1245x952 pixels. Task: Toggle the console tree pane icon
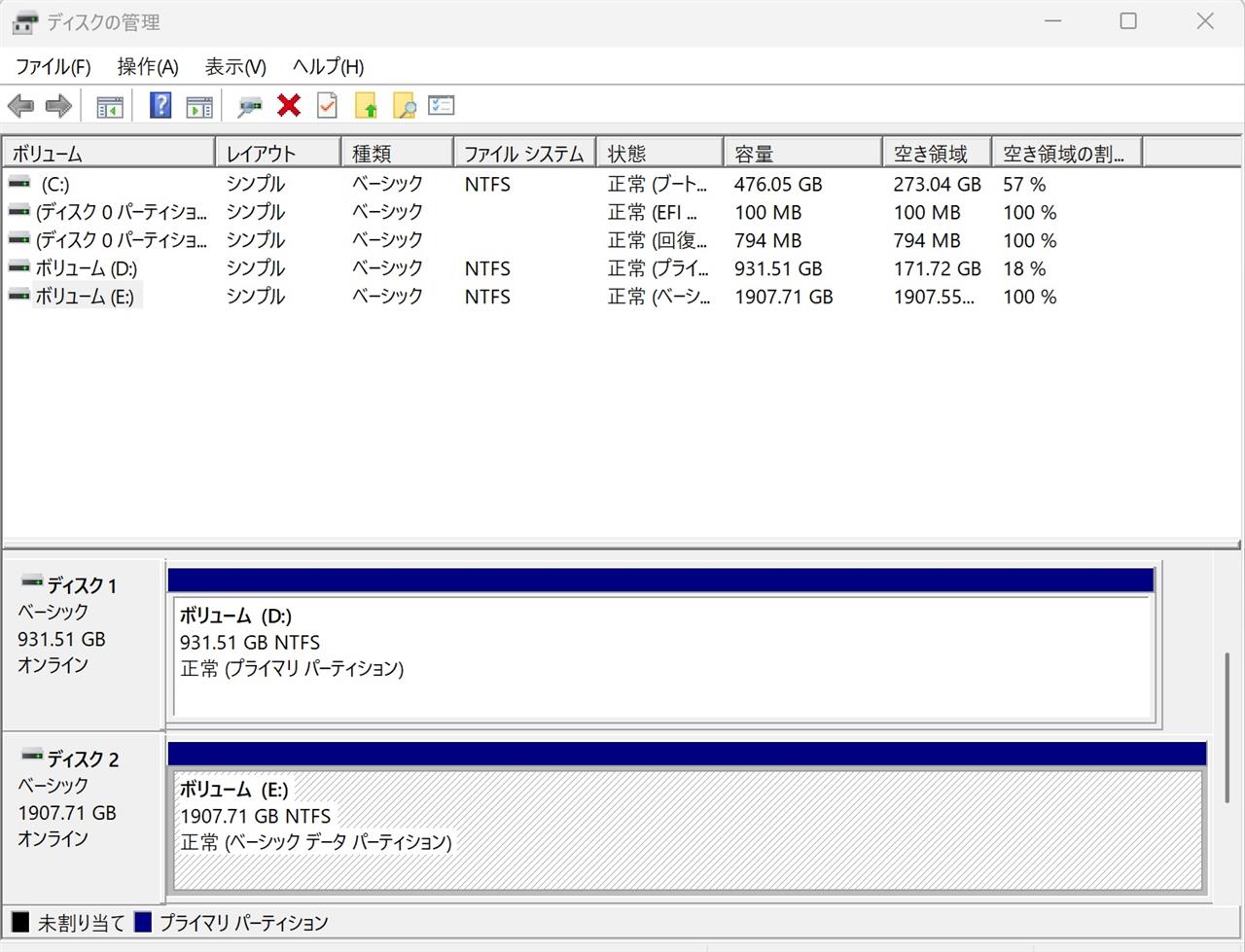click(x=110, y=106)
